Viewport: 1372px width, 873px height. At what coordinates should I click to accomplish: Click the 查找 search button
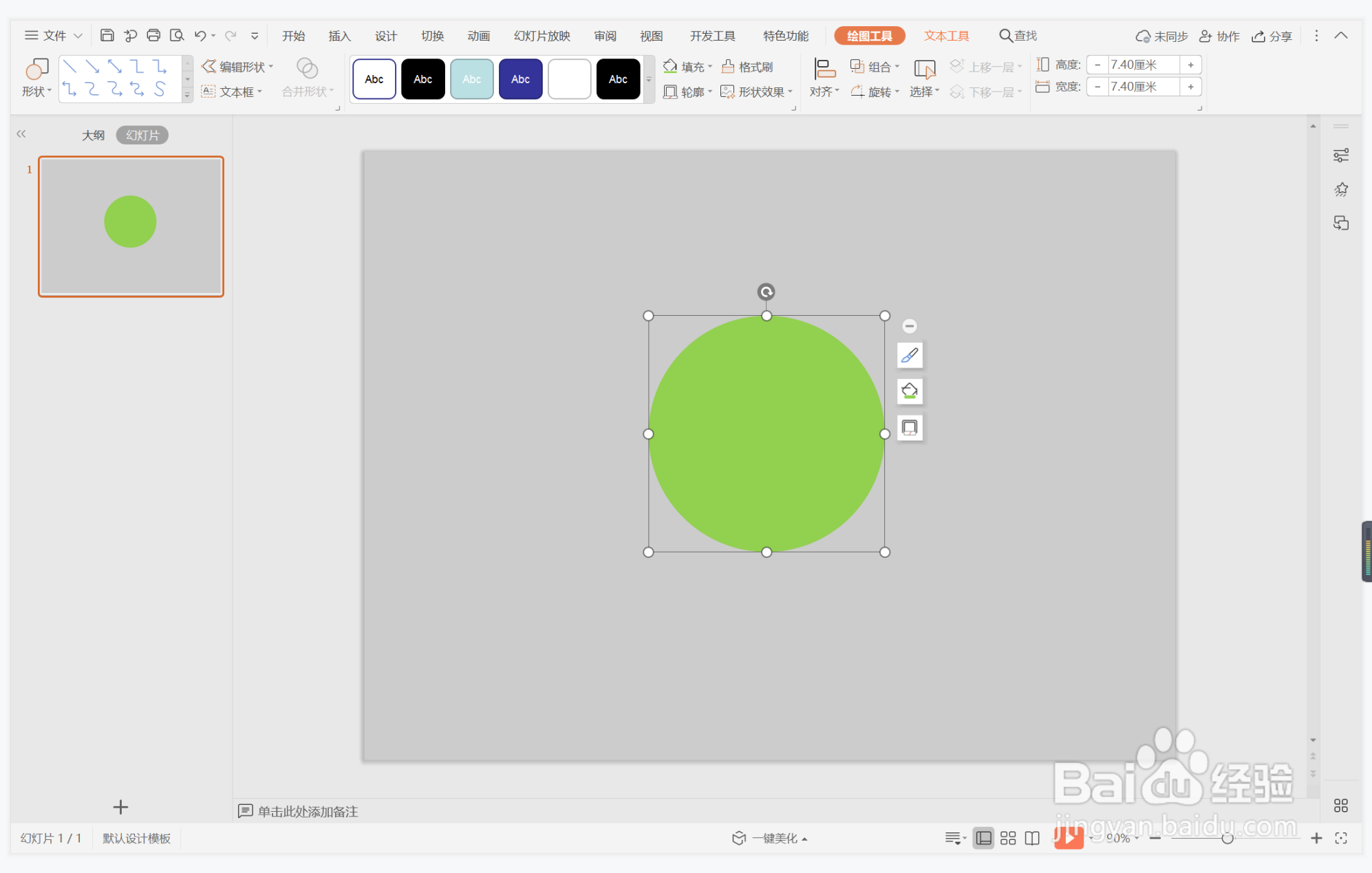pos(1018,36)
